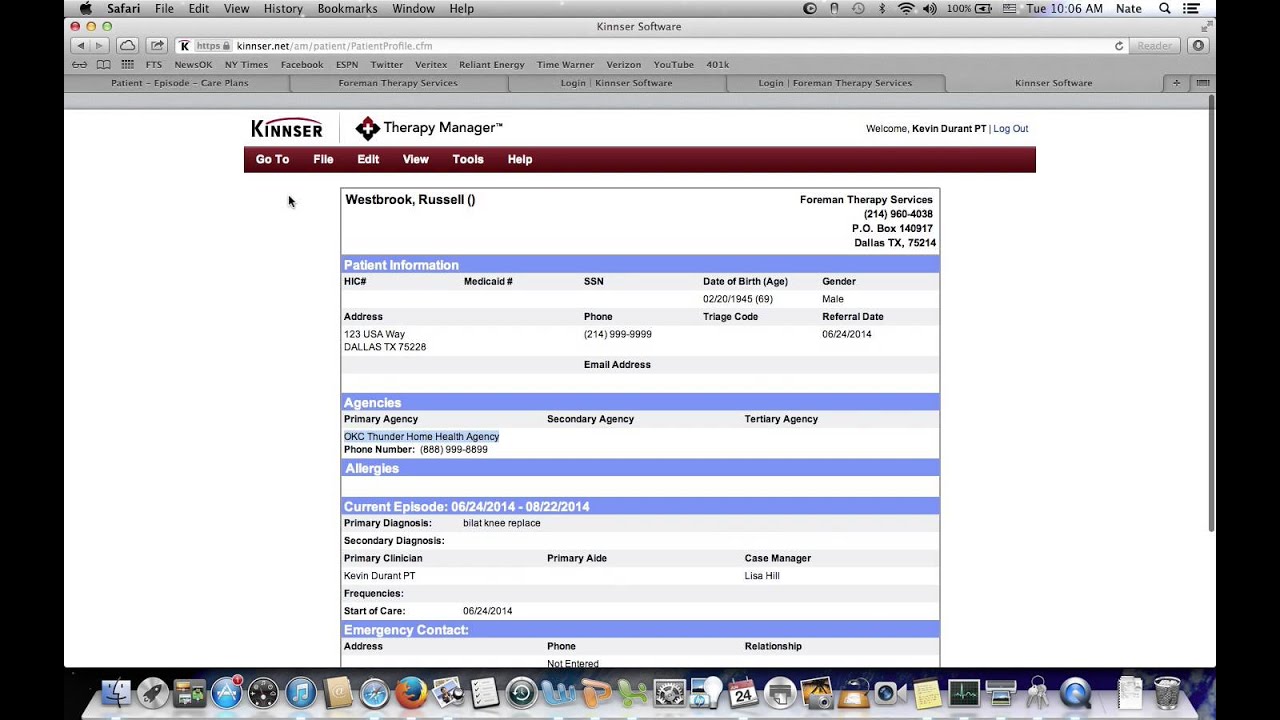Open the Go To menu in Kinnser

coord(272,159)
